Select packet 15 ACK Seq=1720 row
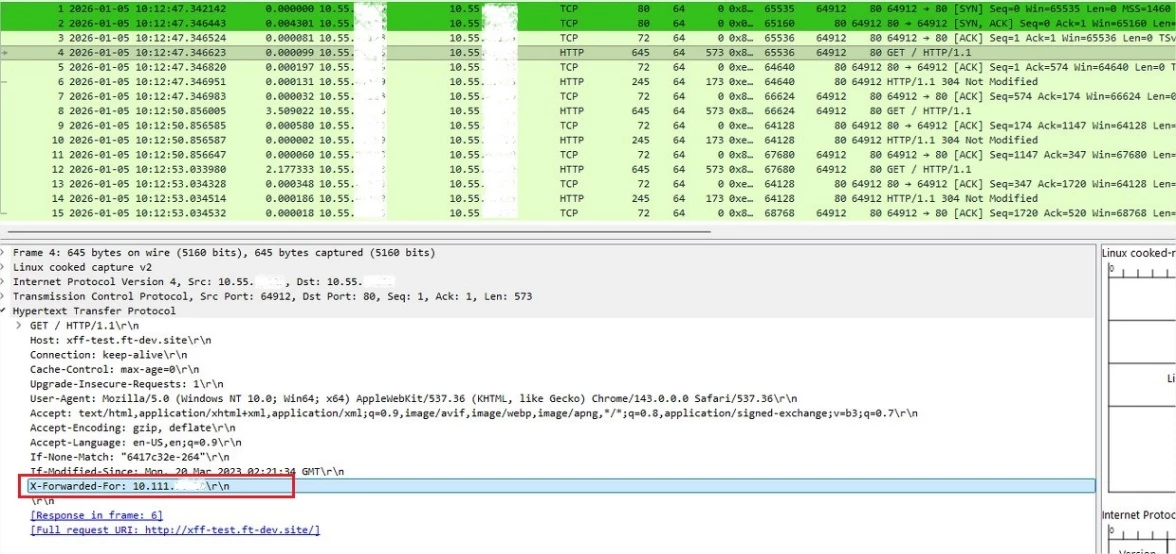This screenshot has width=1176, height=554. pos(588,213)
